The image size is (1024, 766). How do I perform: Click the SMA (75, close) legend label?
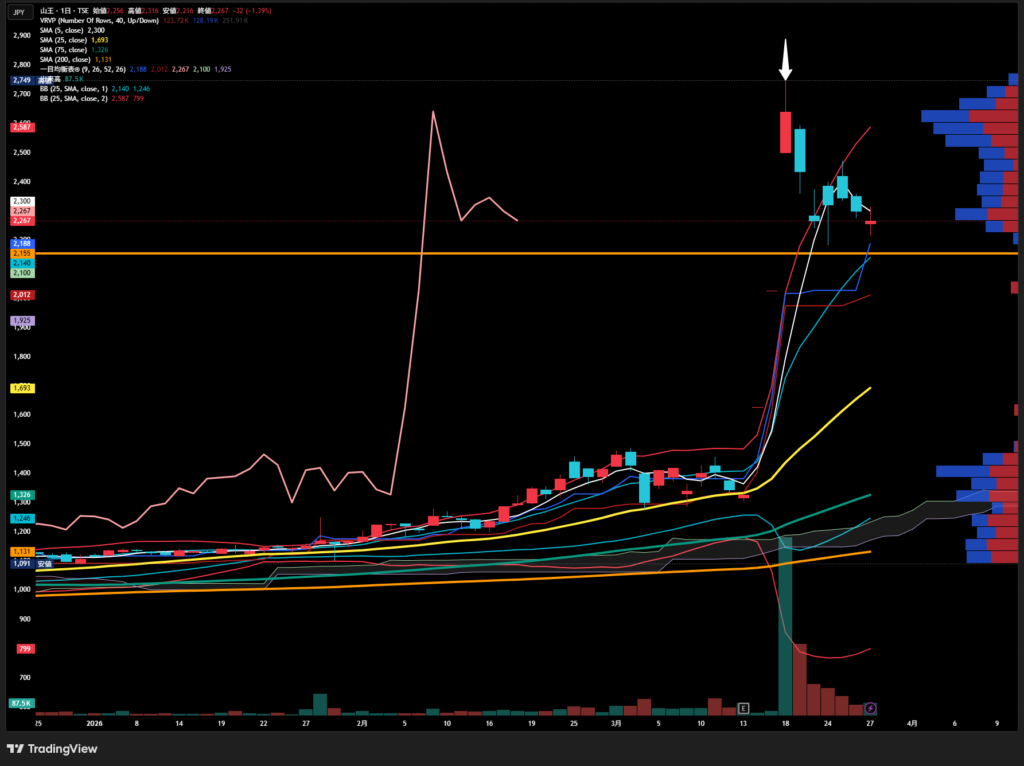pos(65,50)
